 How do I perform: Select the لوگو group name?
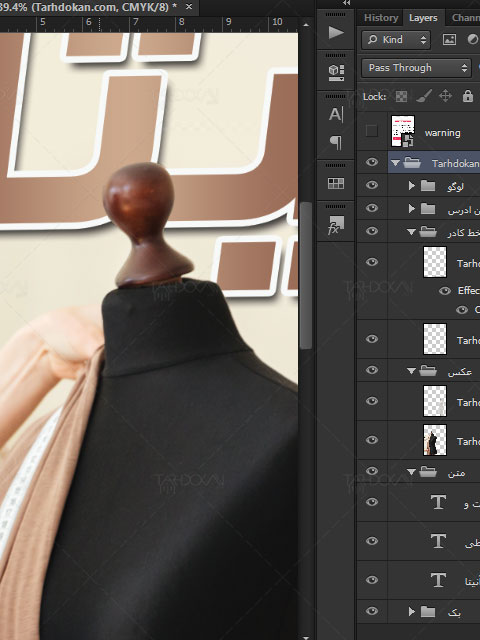click(x=455, y=187)
